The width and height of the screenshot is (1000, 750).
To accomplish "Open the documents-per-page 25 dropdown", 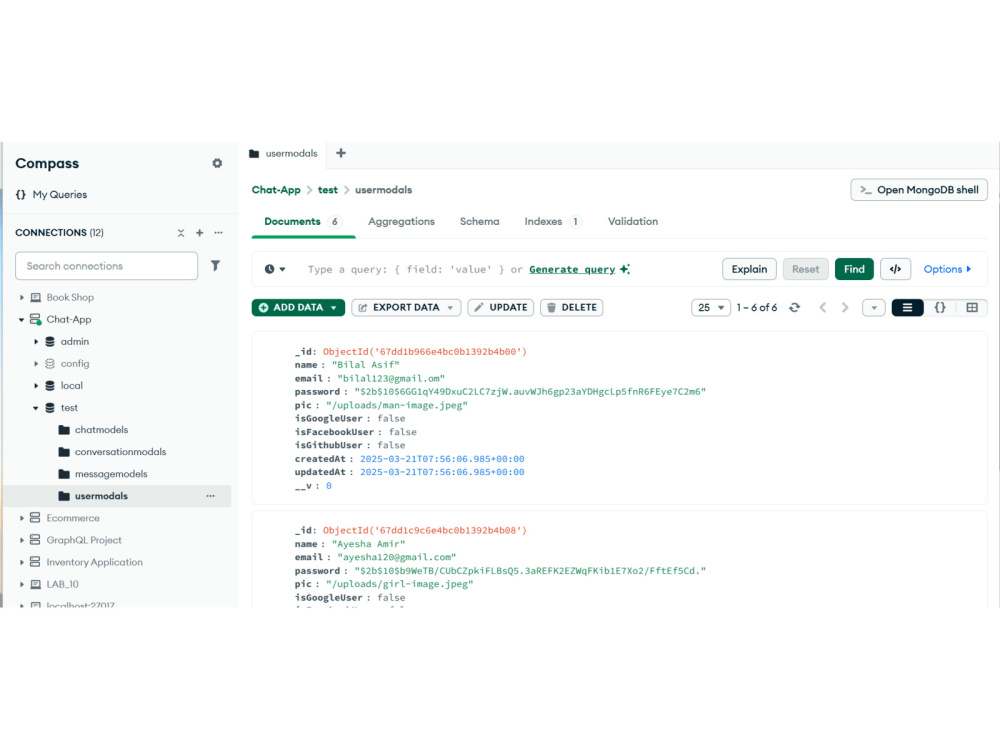I will (710, 307).
